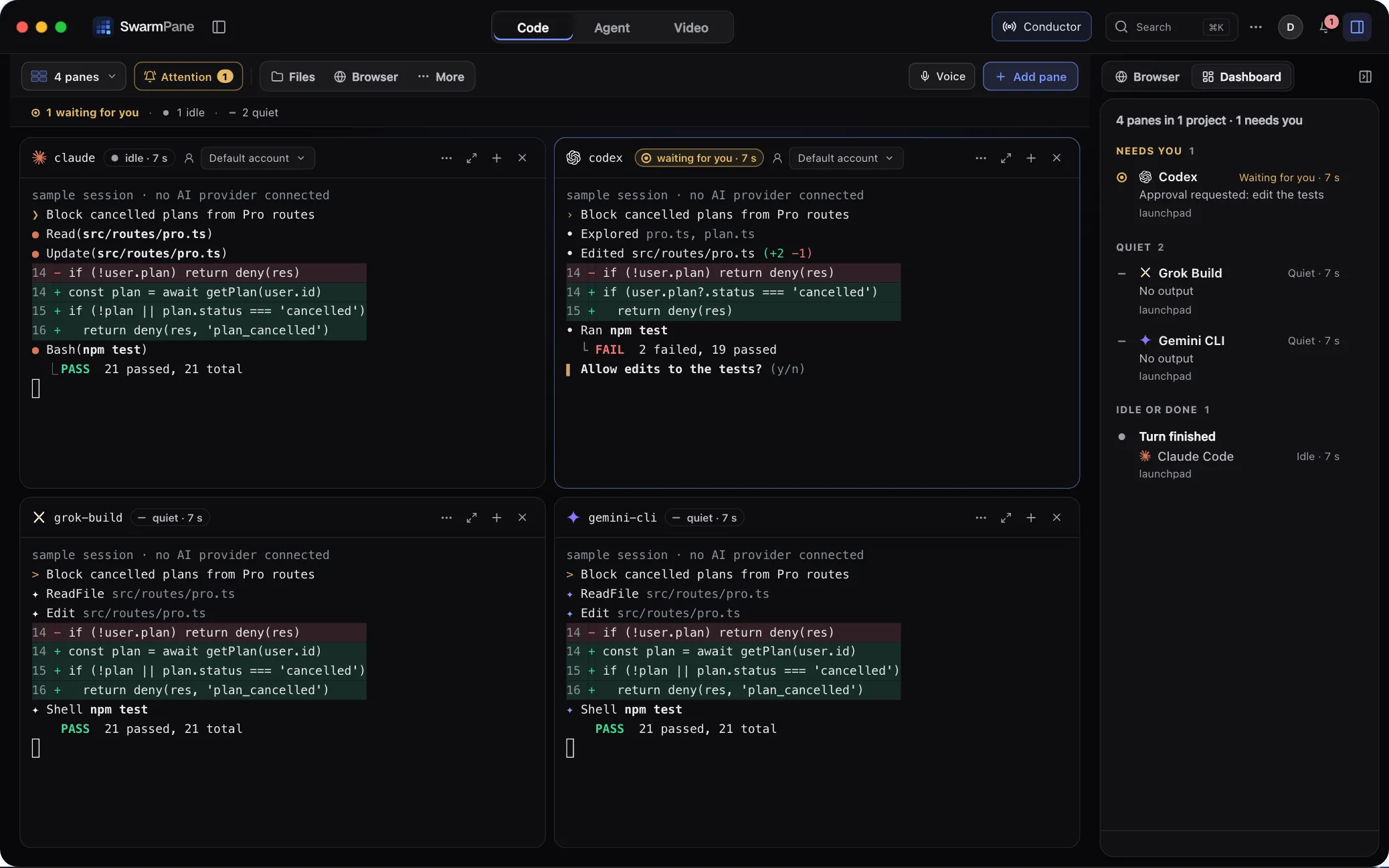Open the claude pane more options menu
Viewport: 1389px width, 868px height.
pos(446,158)
